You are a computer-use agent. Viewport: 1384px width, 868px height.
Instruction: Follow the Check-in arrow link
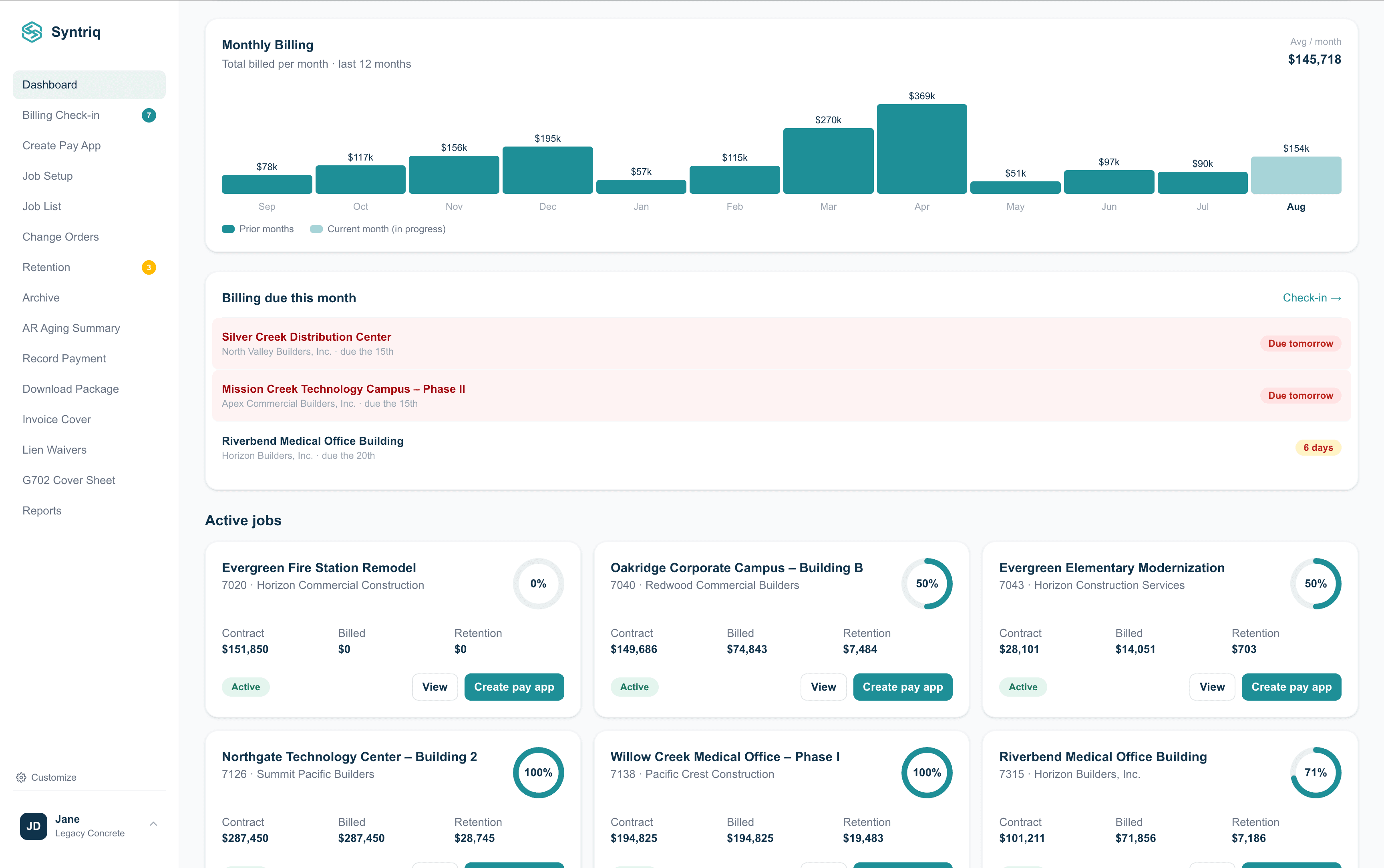click(1312, 298)
